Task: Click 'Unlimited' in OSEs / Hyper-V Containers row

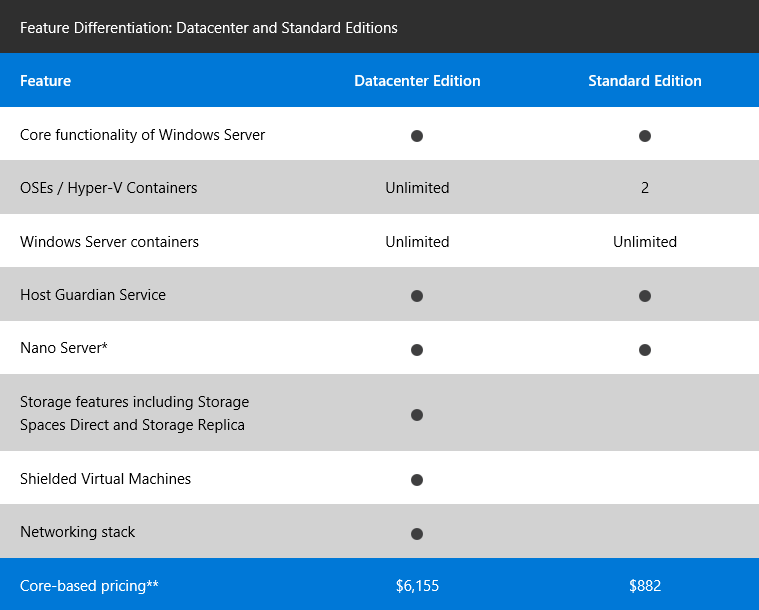Action: (x=417, y=188)
